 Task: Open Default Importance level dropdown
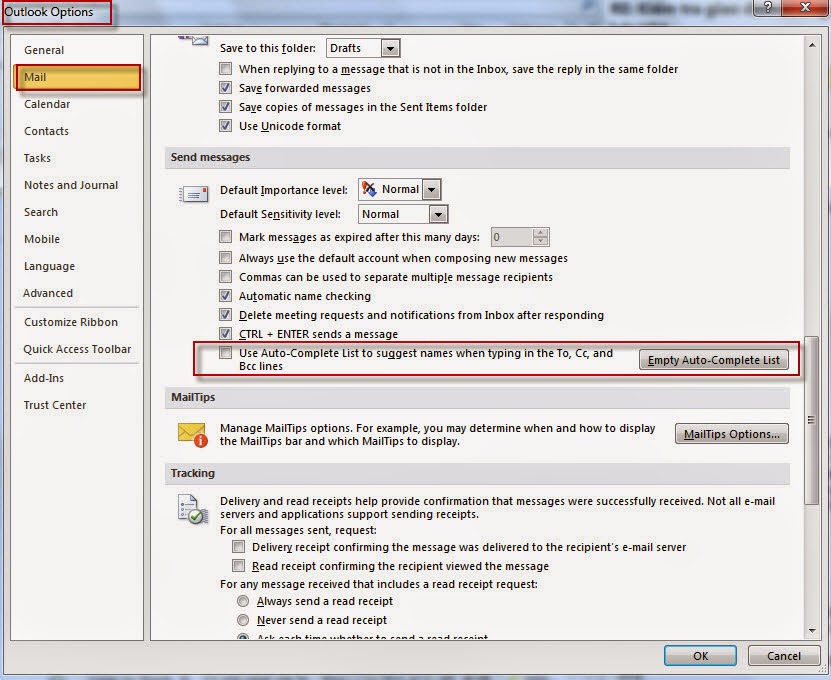point(431,190)
